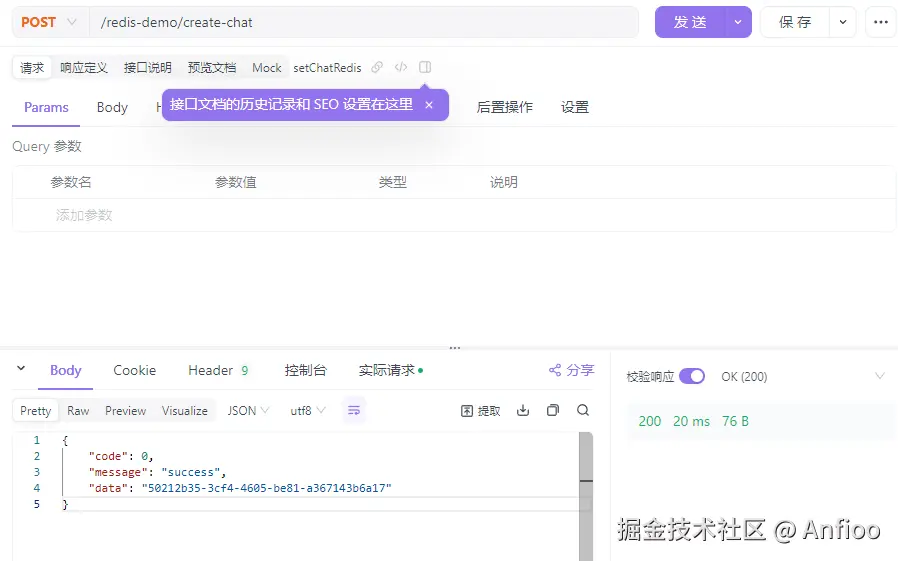
Task: Select the Params request tab
Action: [46, 107]
